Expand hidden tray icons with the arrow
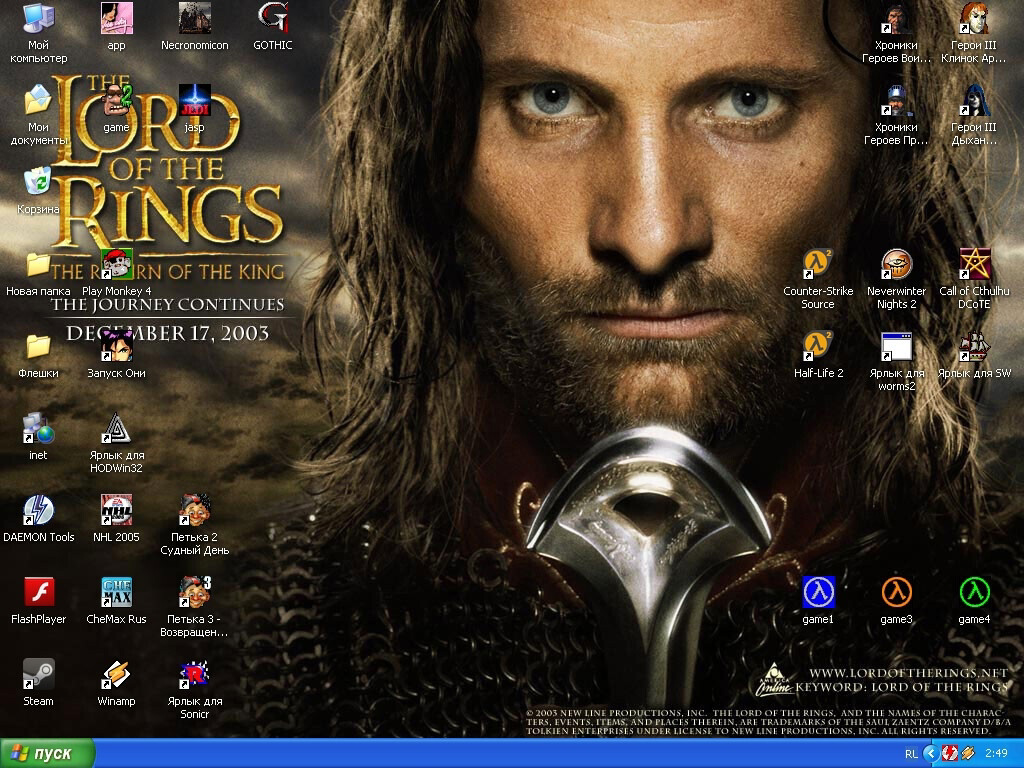The image size is (1024, 768). pyautogui.click(x=931, y=754)
